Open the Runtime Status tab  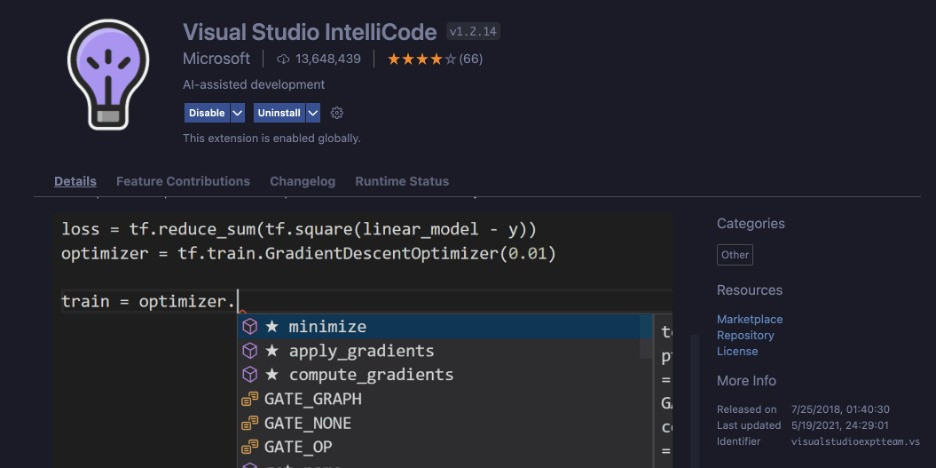point(402,181)
